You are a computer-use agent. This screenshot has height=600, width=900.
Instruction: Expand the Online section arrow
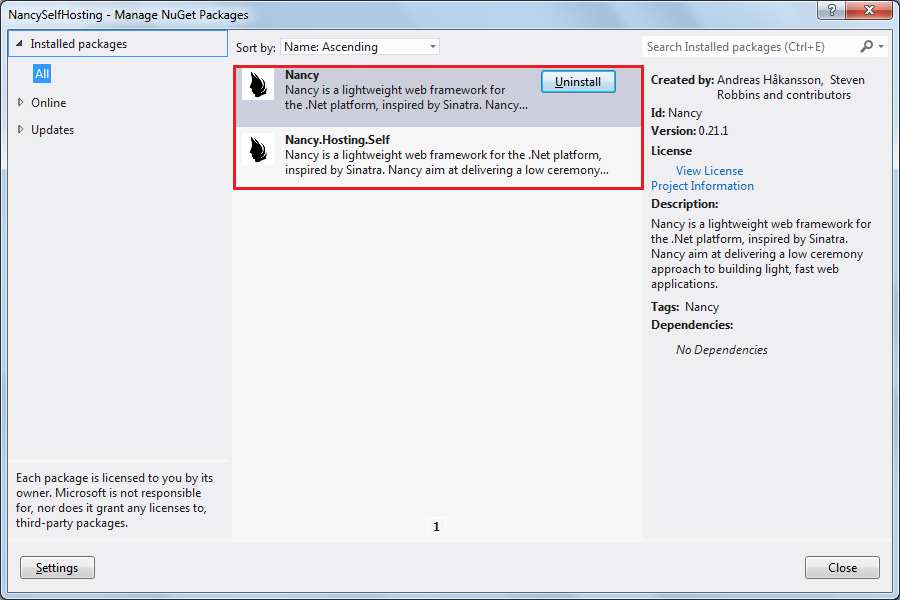[21, 103]
